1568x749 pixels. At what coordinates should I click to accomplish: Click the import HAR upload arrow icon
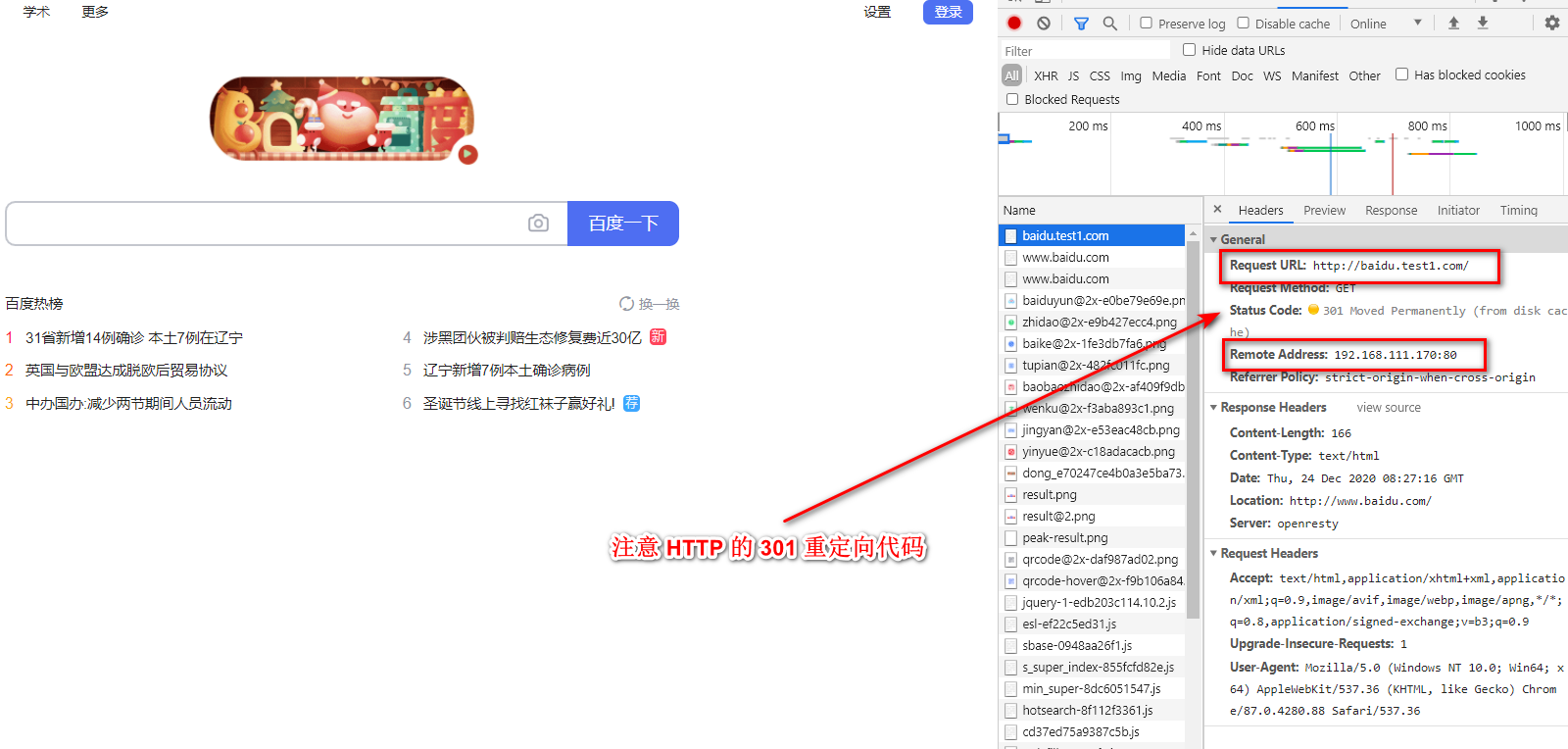pos(1453,23)
